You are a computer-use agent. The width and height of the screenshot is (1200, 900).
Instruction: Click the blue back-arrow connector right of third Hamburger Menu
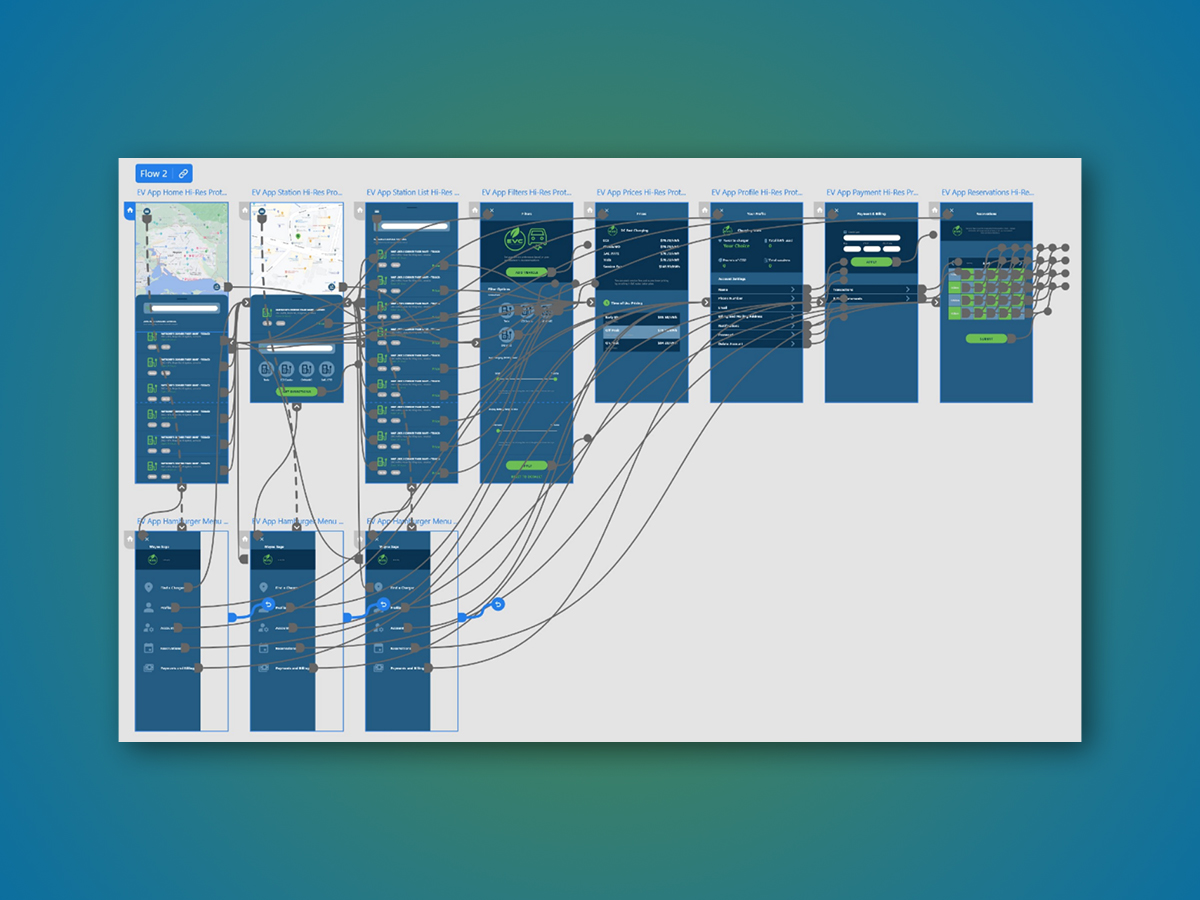point(498,605)
